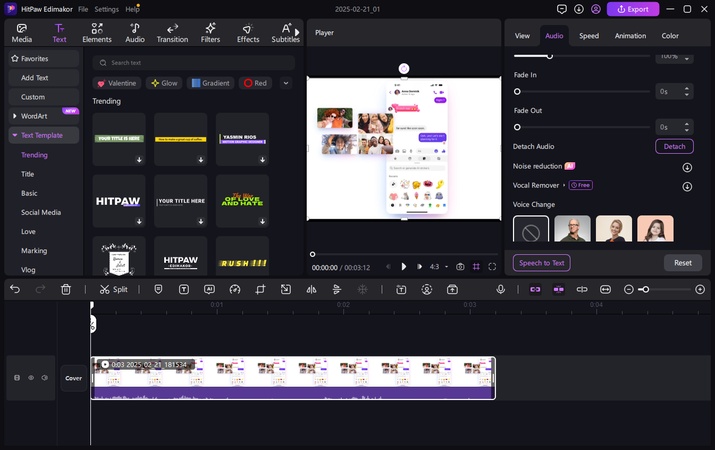Image resolution: width=715 pixels, height=450 pixels.
Task: Mute the video track speaker icon
Action: click(45, 378)
